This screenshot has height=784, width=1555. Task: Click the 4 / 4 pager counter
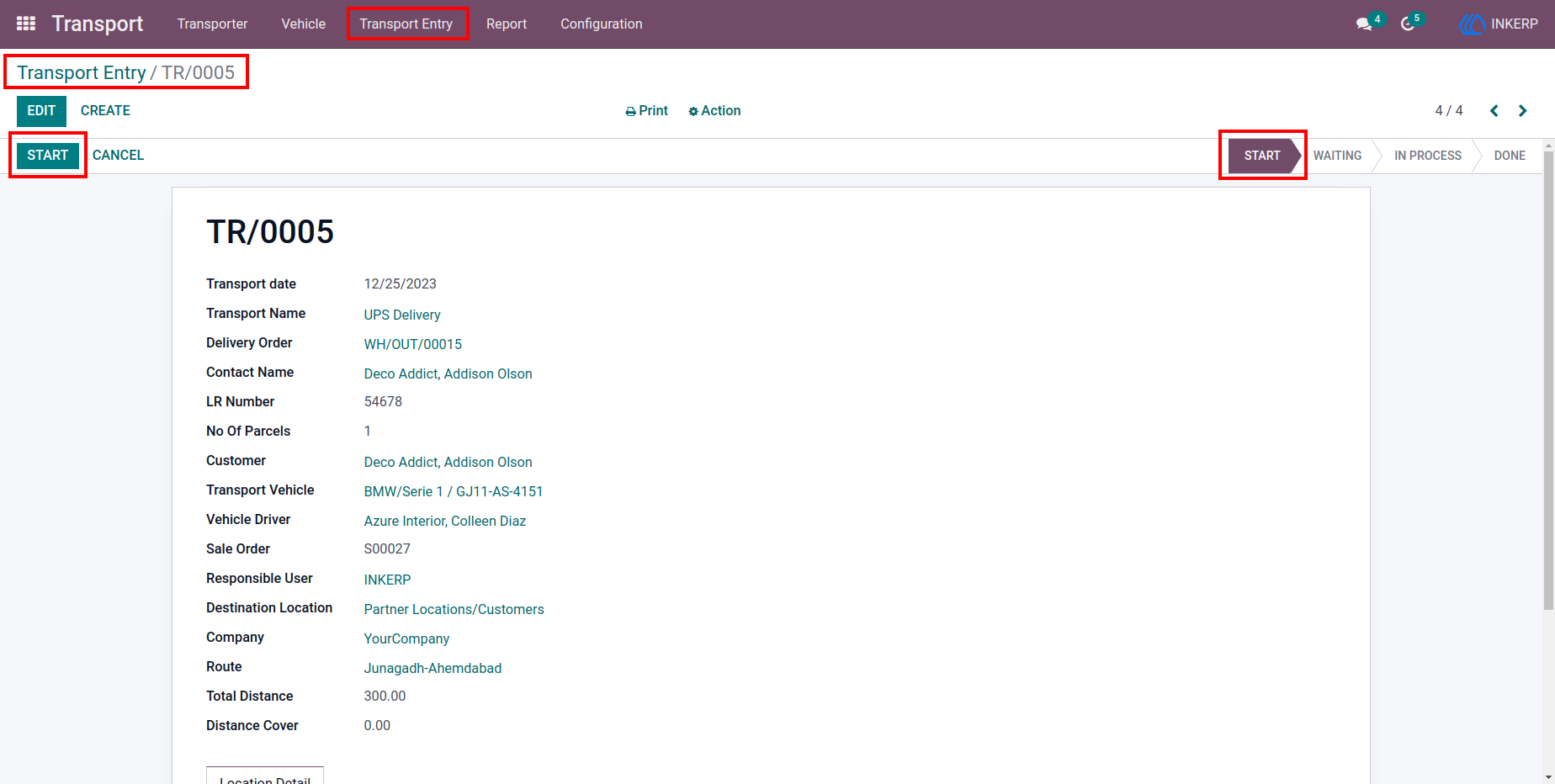click(1449, 111)
